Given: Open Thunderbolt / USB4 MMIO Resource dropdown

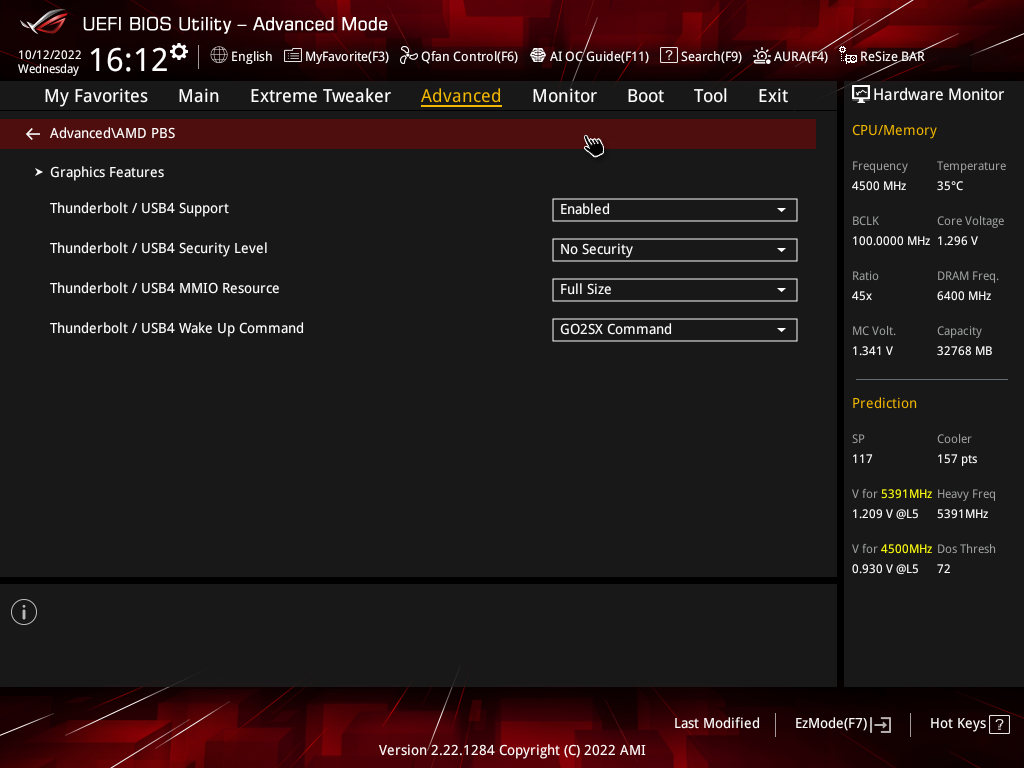Looking at the screenshot, I should (675, 289).
